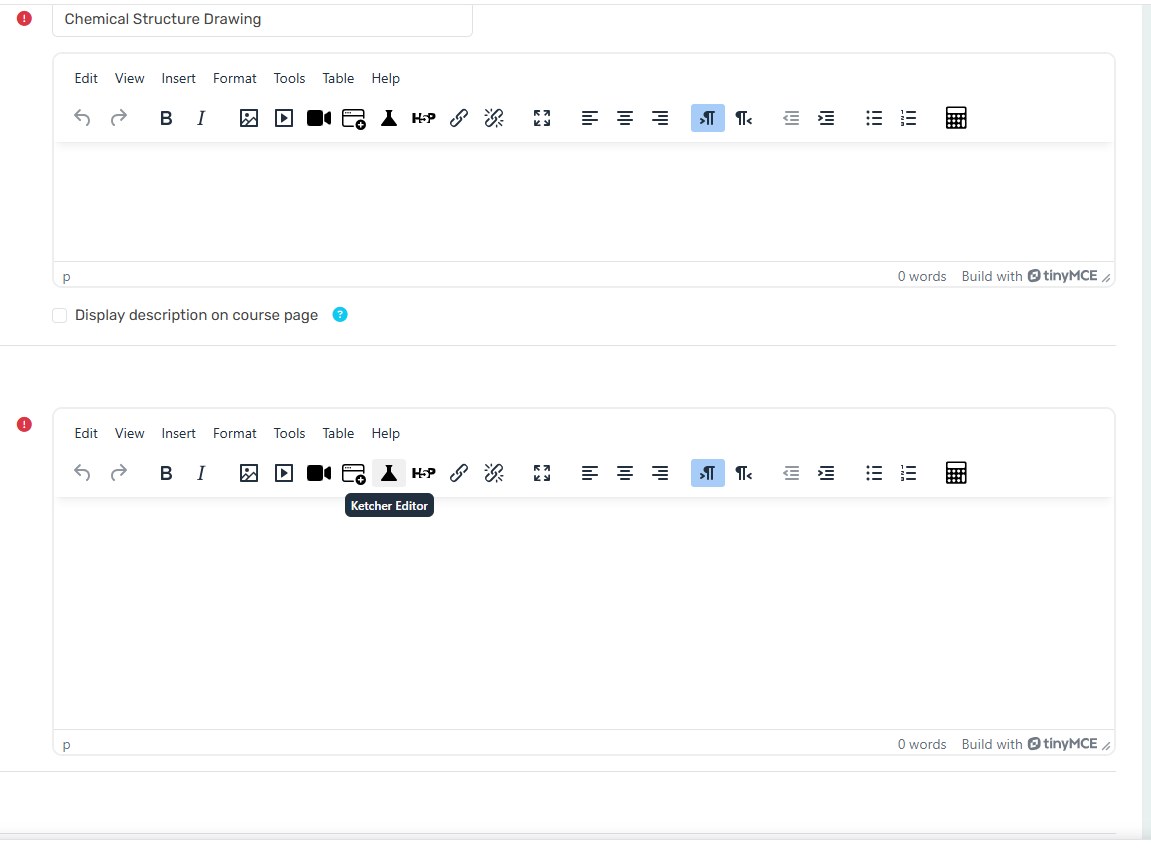
Task: Toggle left-to-right direction in upper editor
Action: [708, 118]
